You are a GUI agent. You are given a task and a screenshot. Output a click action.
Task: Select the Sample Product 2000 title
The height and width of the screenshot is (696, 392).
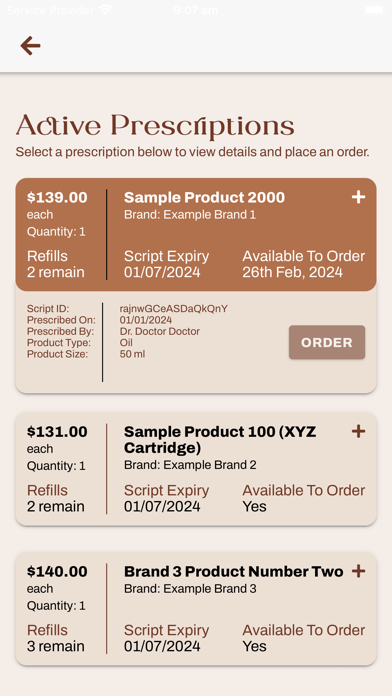click(204, 198)
